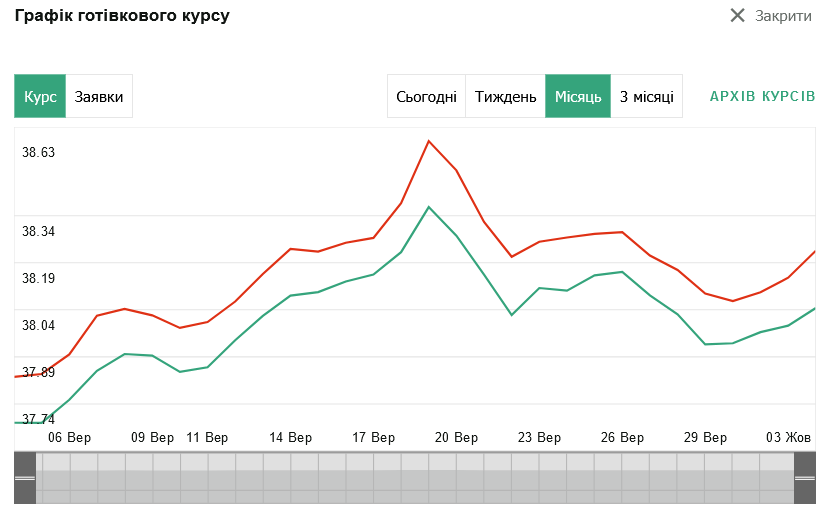827x513 pixels.
Task: Click the peak of the red line
Action: [x=428, y=141]
